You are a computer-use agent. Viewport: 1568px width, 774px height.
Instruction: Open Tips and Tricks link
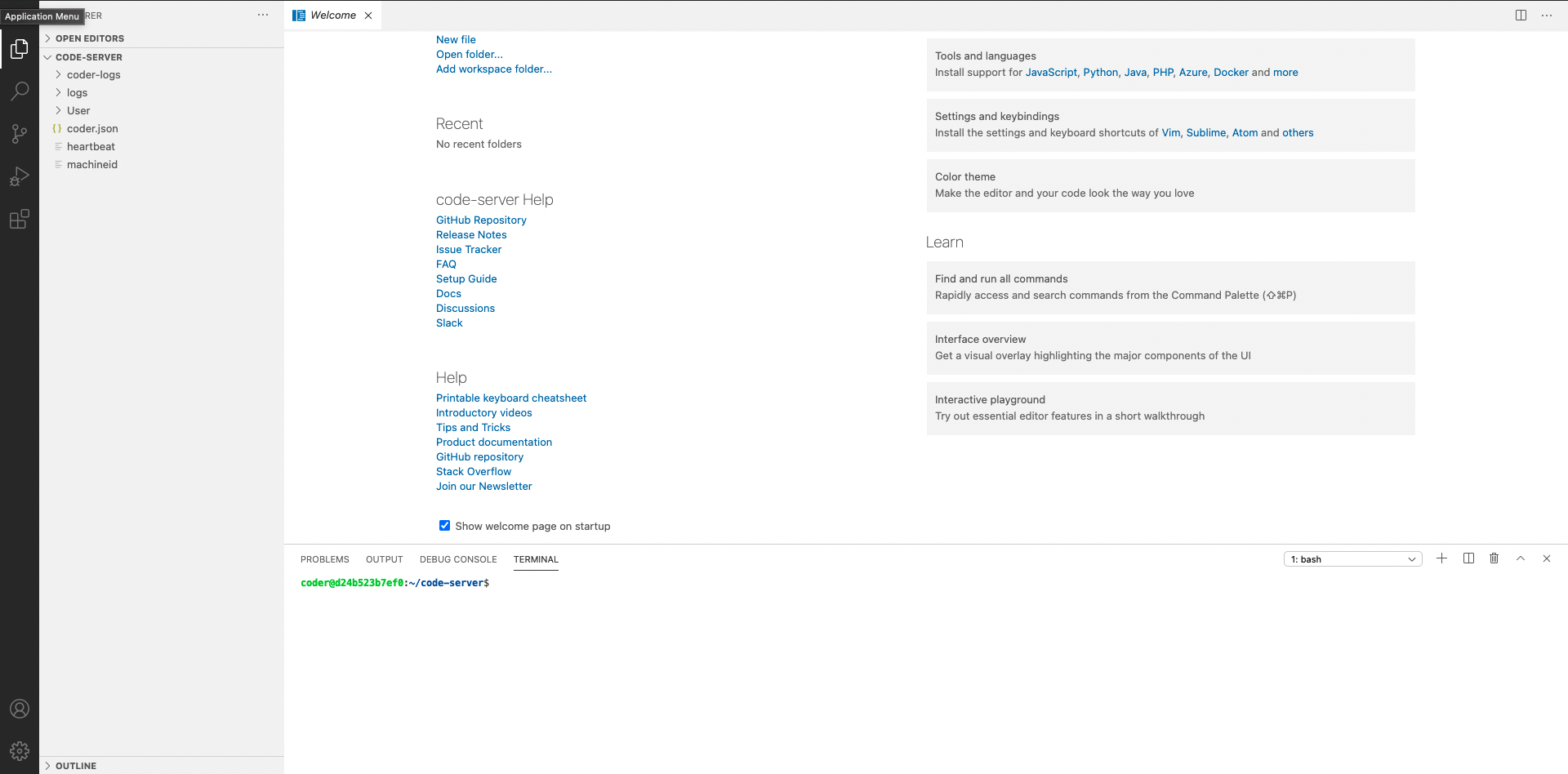click(473, 427)
